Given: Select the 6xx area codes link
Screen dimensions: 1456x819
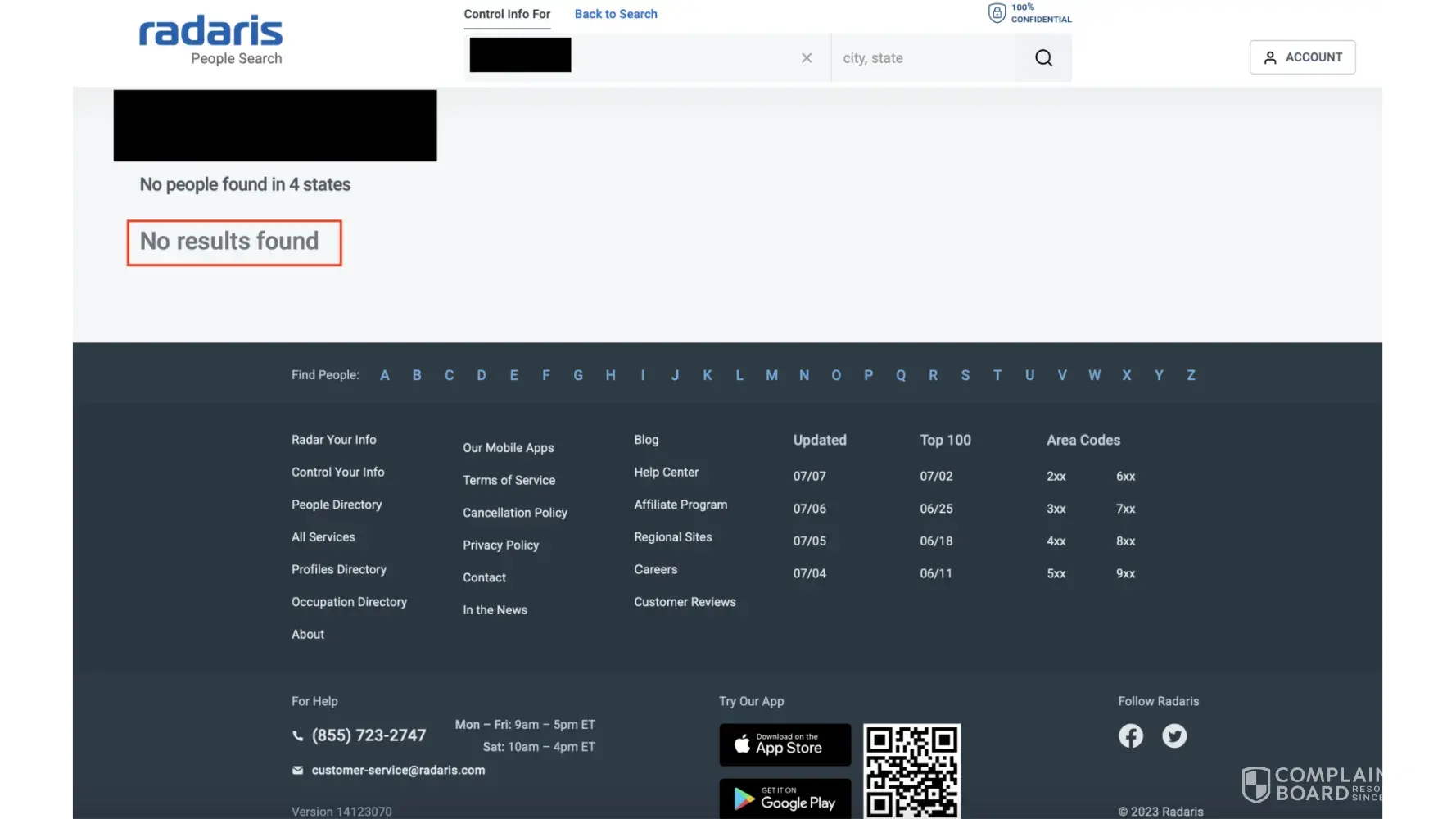Looking at the screenshot, I should [1125, 477].
